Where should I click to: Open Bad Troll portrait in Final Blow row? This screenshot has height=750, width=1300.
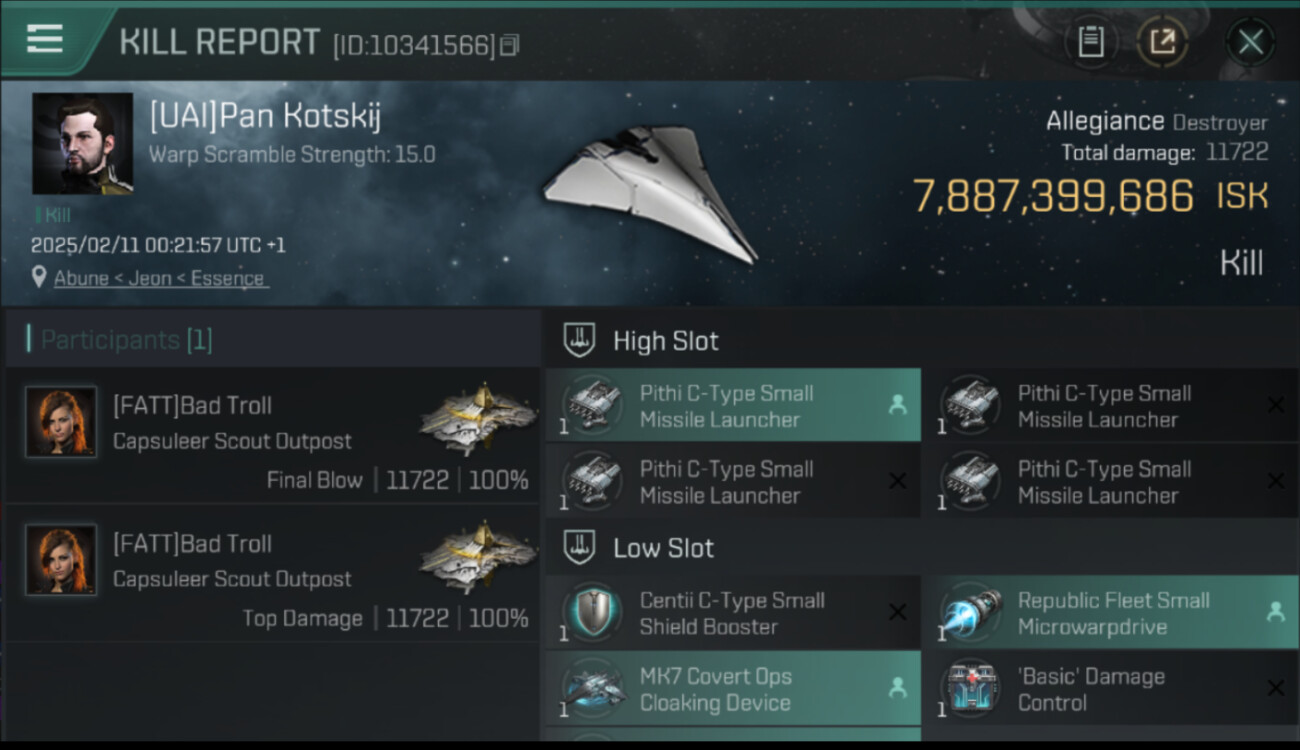click(61, 422)
